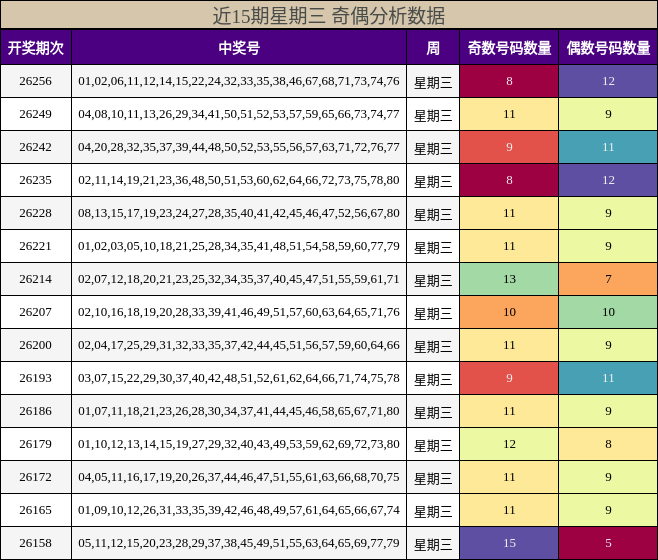Viewport: 658px width, 560px height.
Task: Click winning numbers of period 26207
Action: tap(239, 312)
